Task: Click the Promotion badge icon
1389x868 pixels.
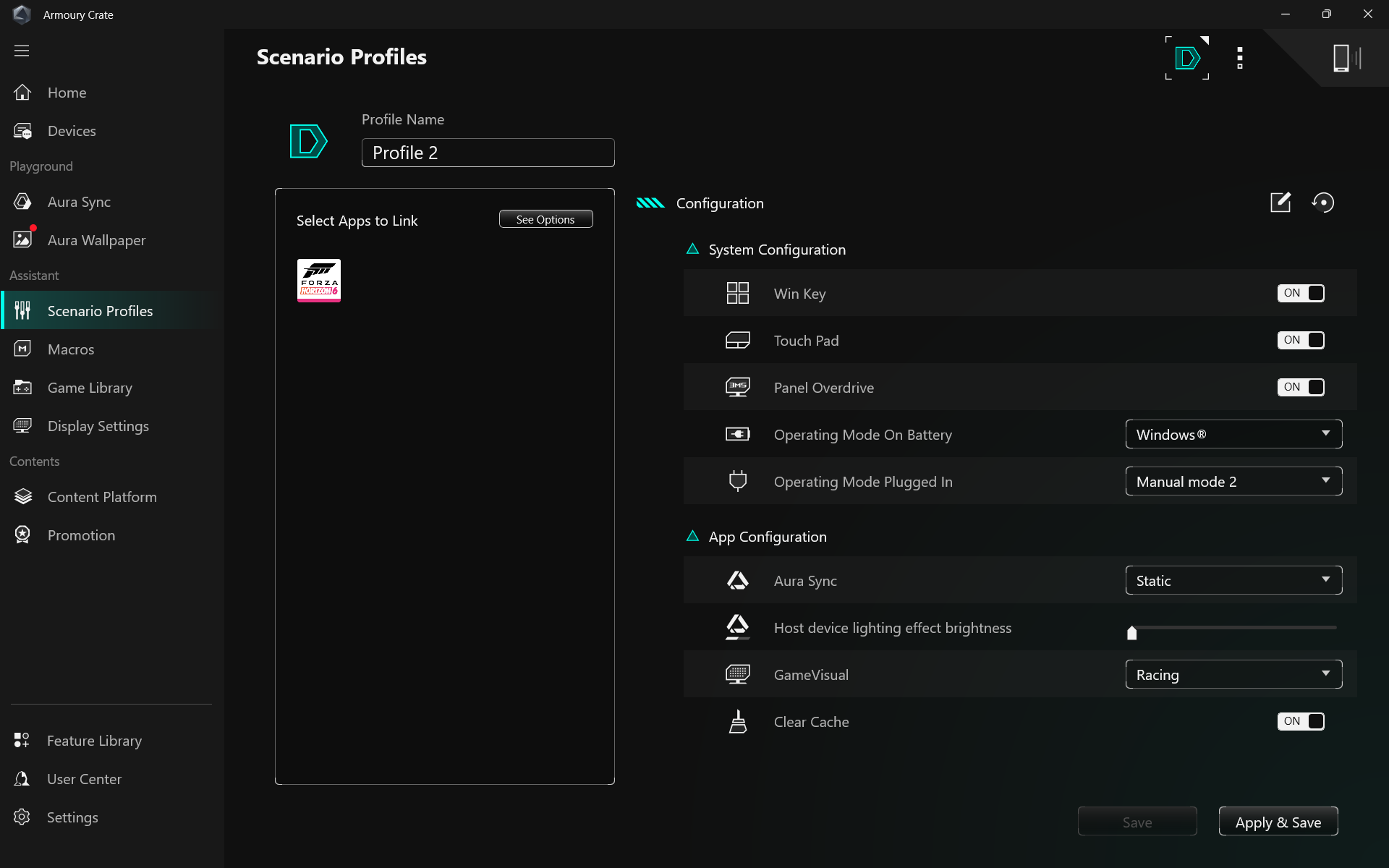Action: pos(22,535)
